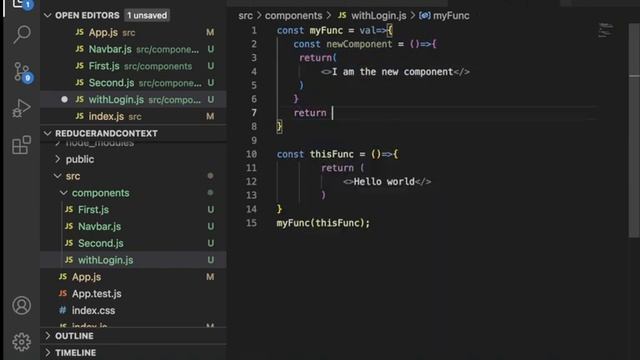Image resolution: width=640 pixels, height=360 pixels.
Task: Open the Extensions view
Action: pos(21,145)
